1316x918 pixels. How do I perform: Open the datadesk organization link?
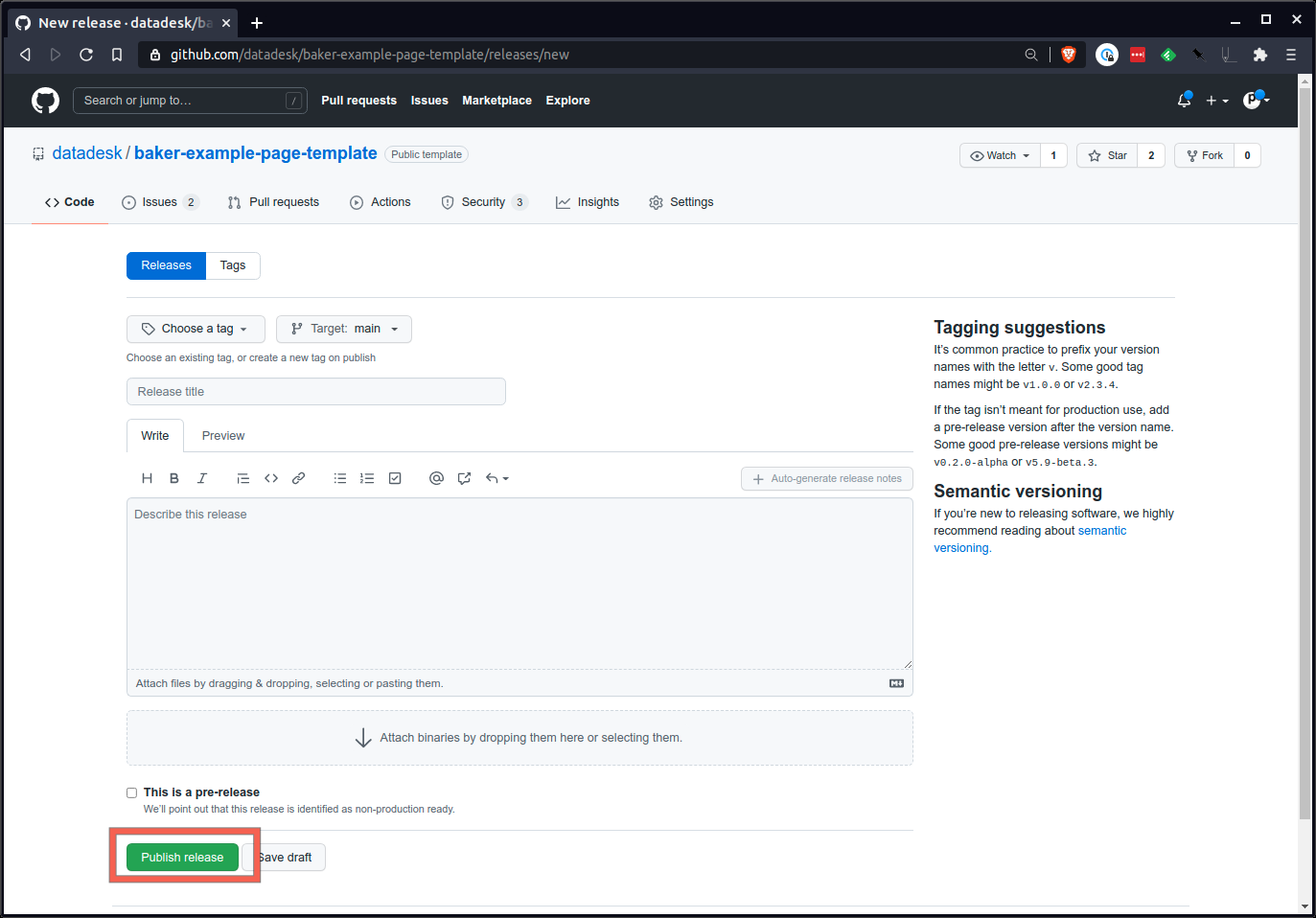point(87,153)
